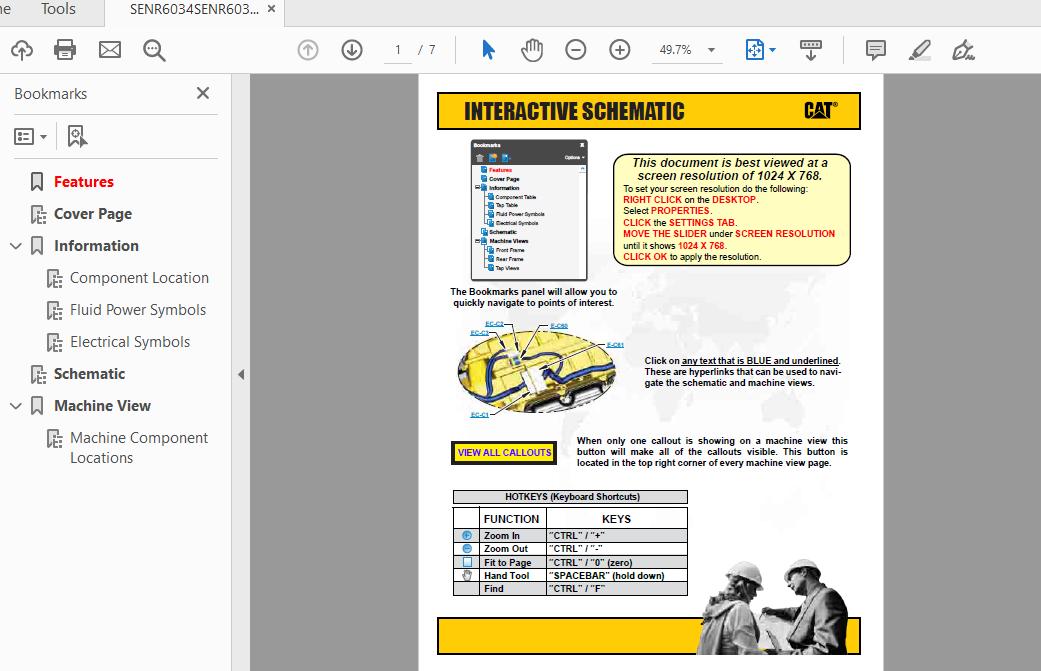Close the Bookmarks panel
This screenshot has height=671, width=1041.
click(x=203, y=93)
